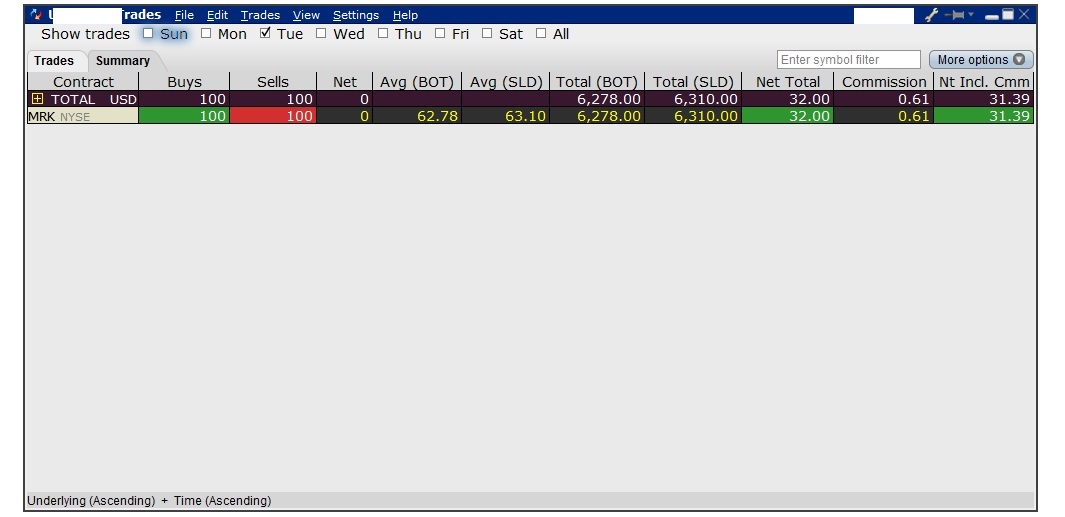Enable the Wed trades checkbox
The width and height of the screenshot is (1065, 517).
pos(321,33)
